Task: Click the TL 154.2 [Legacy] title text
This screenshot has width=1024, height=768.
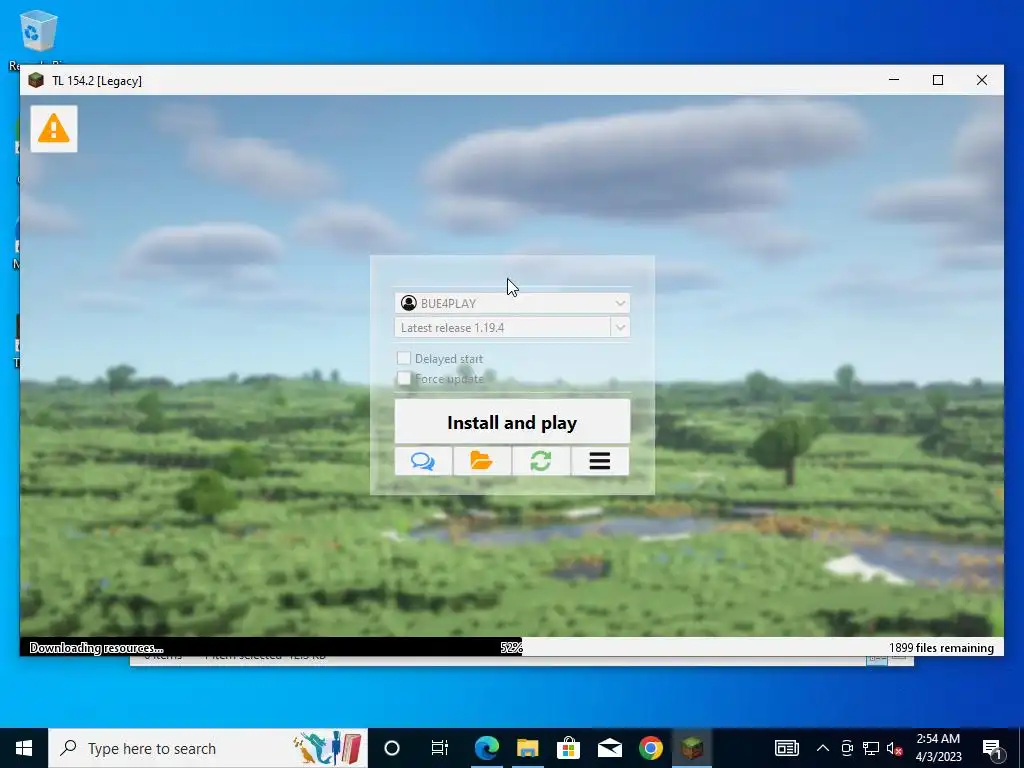Action: (97, 81)
